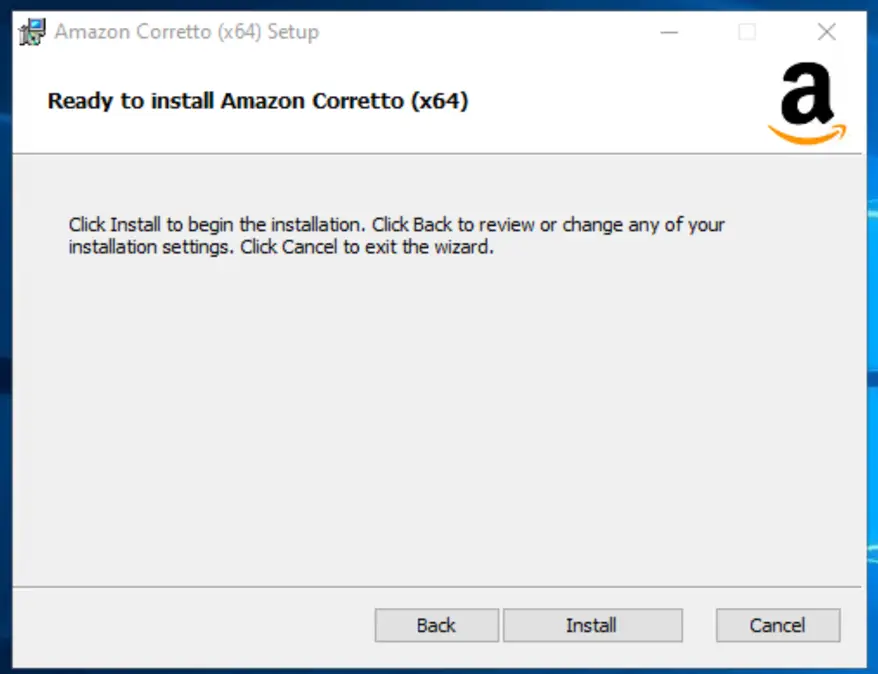Click the instruction line starting "Click Install to begin"

(396, 225)
